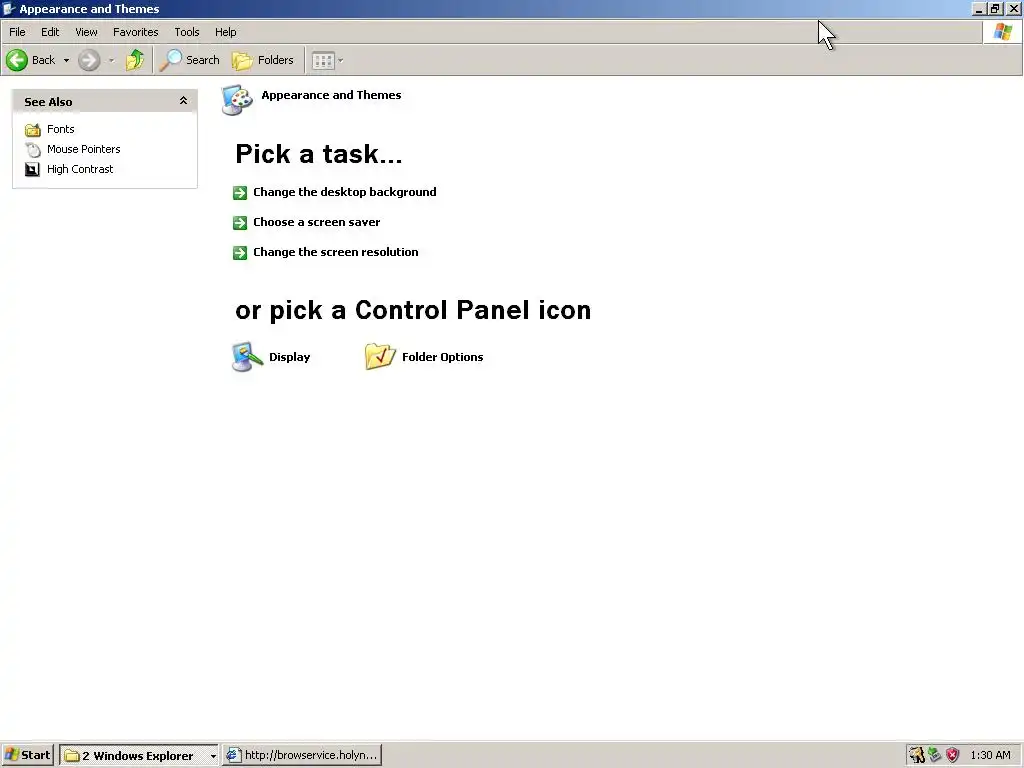1024x768 pixels.
Task: Open the Mouse Pointers link
Action: pyautogui.click(x=84, y=150)
